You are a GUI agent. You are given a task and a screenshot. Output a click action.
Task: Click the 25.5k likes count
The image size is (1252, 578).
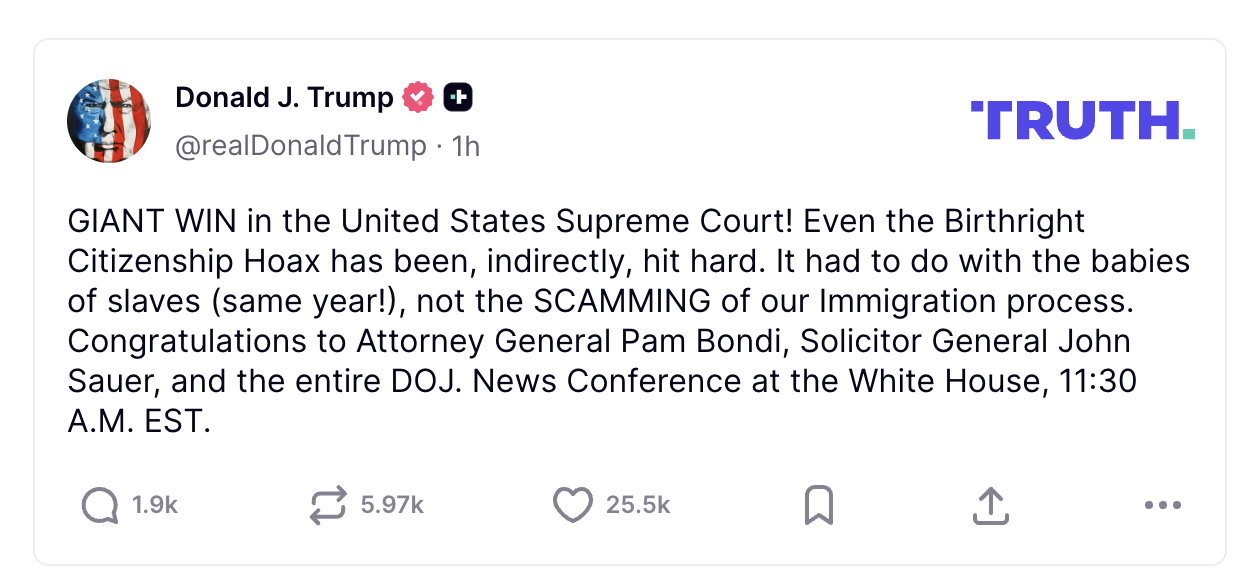point(638,506)
